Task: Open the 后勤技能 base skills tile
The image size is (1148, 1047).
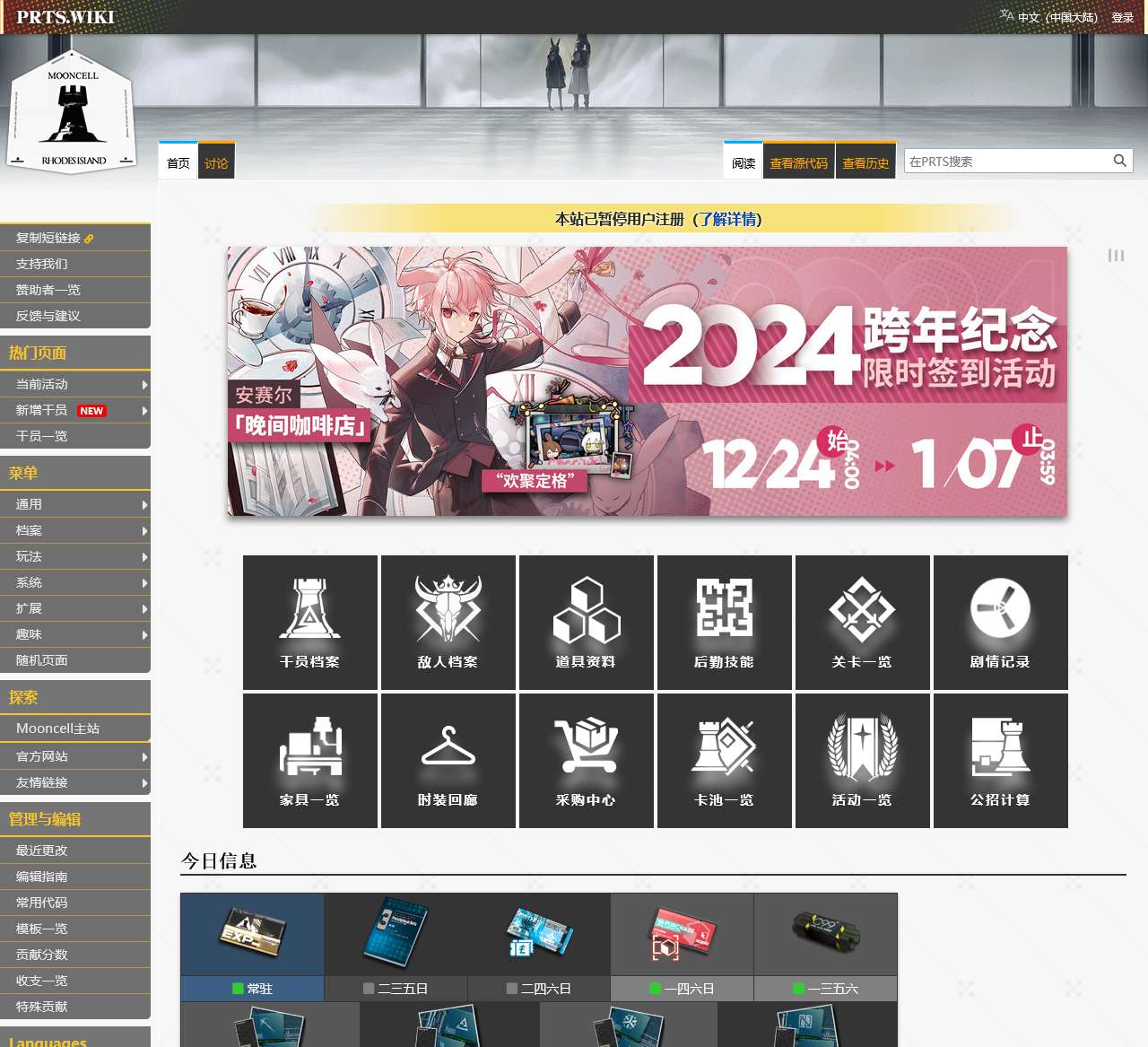Action: click(x=724, y=622)
